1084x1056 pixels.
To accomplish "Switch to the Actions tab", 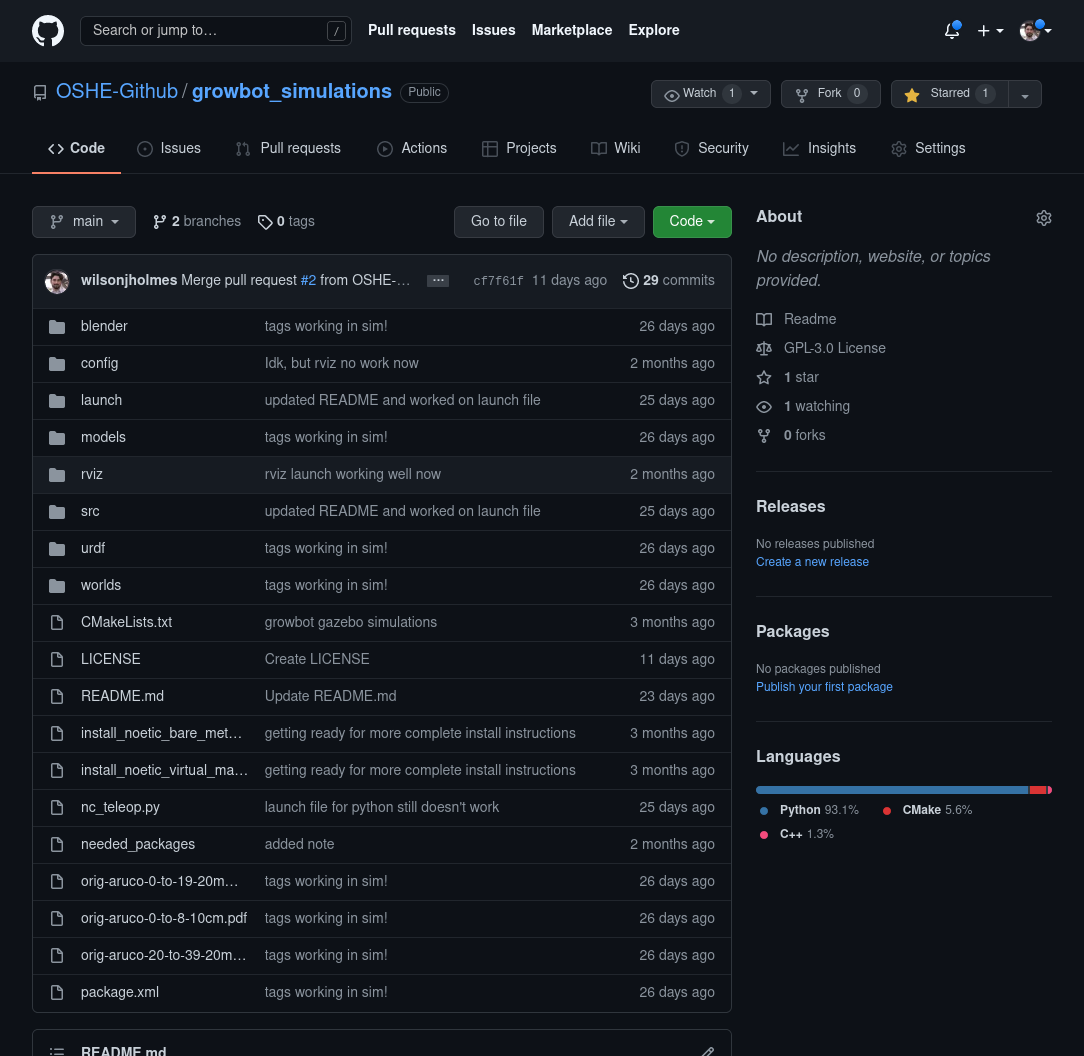I will coord(412,149).
